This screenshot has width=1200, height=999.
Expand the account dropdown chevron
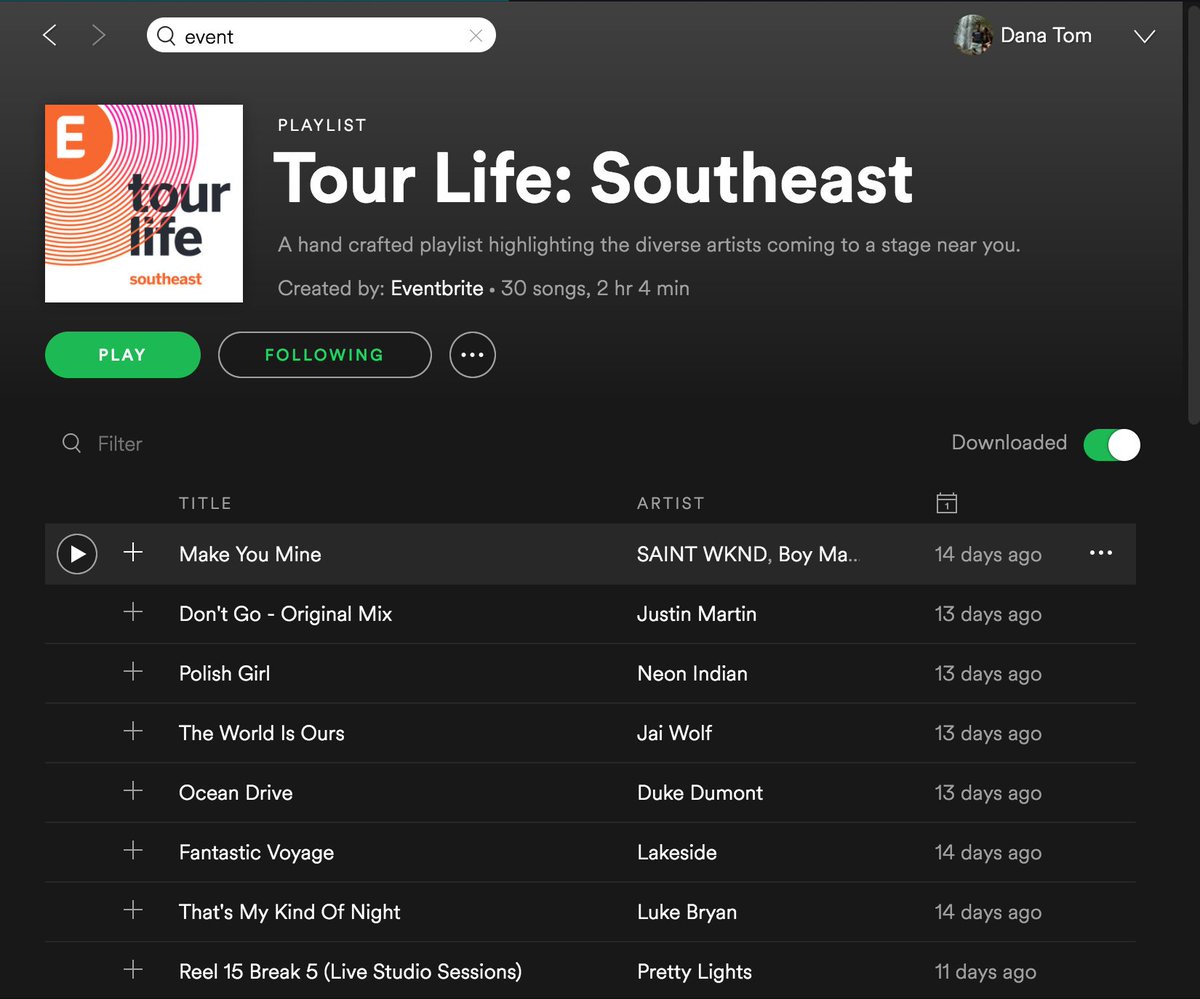click(x=1145, y=37)
